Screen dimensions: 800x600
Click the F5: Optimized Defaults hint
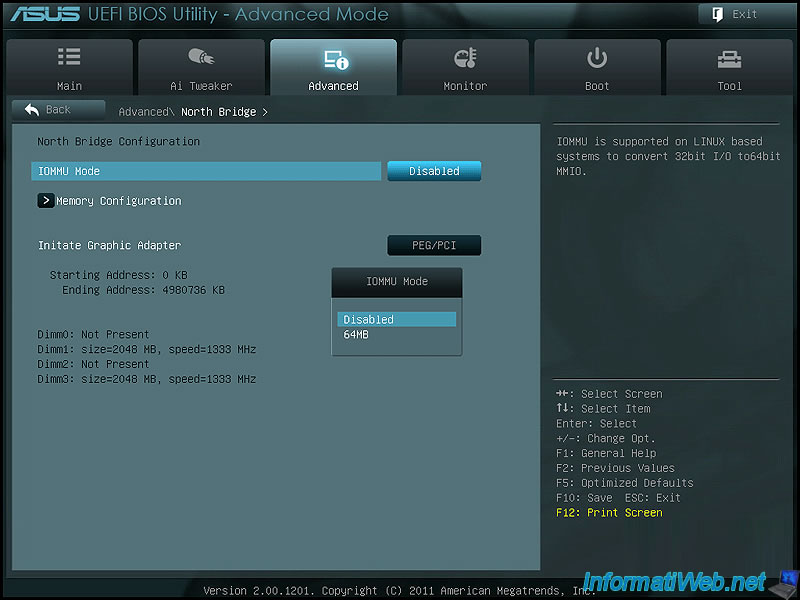pos(625,483)
